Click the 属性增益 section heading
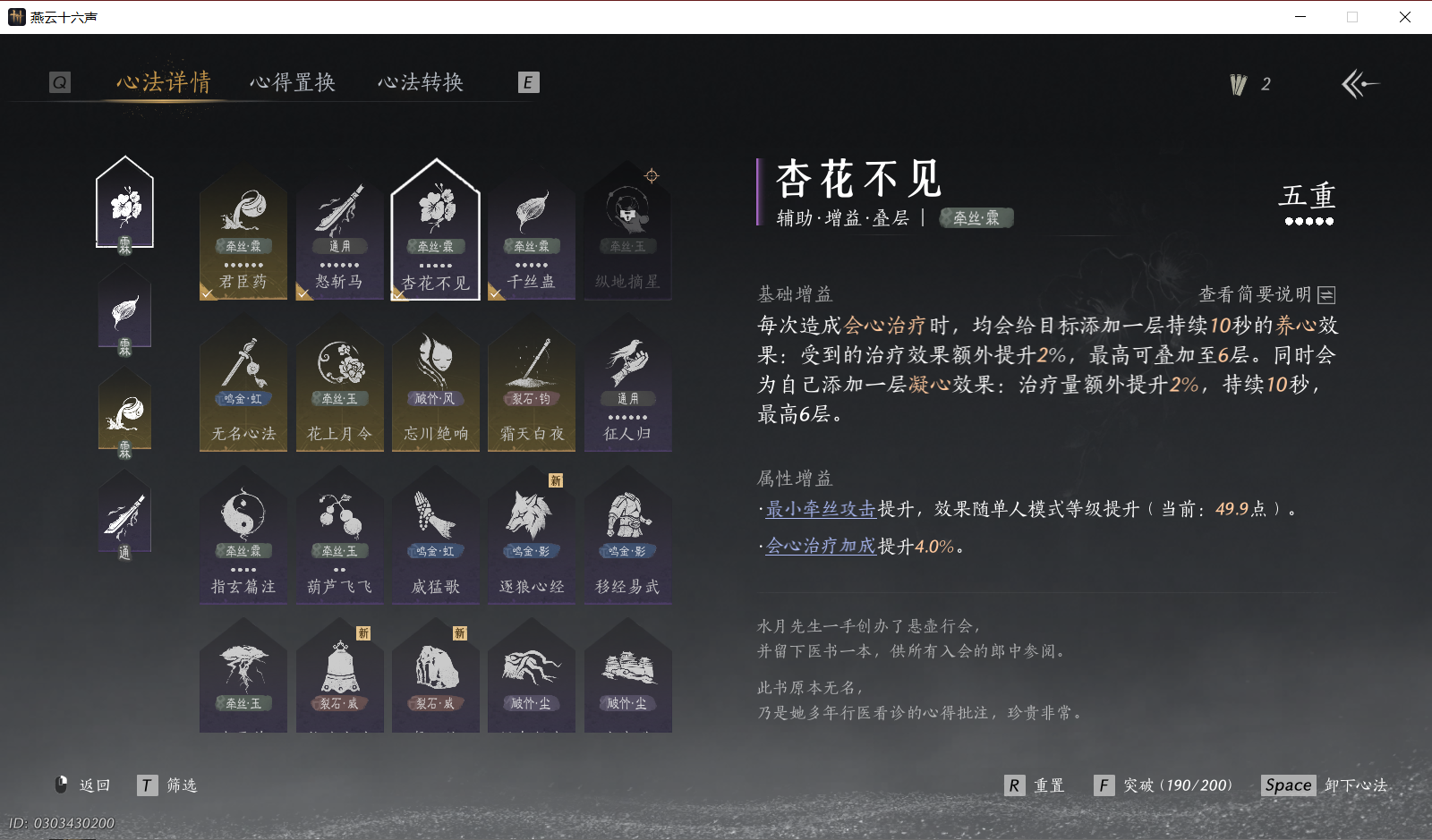This screenshot has height=840, width=1432. coord(795,479)
